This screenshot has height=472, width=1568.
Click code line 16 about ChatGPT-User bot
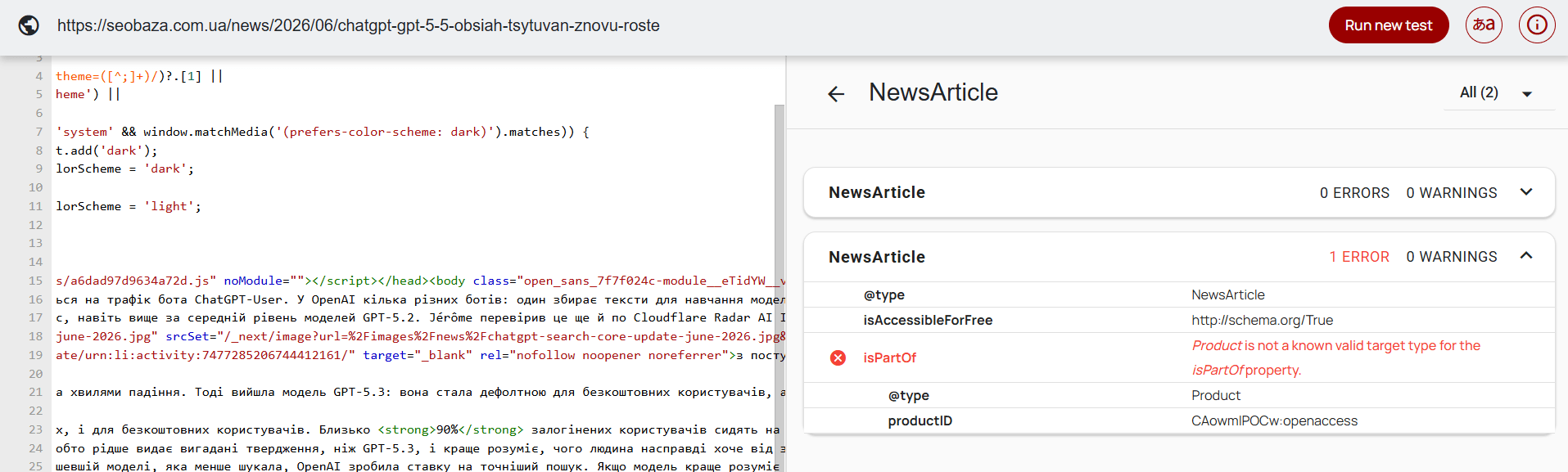tap(420, 299)
